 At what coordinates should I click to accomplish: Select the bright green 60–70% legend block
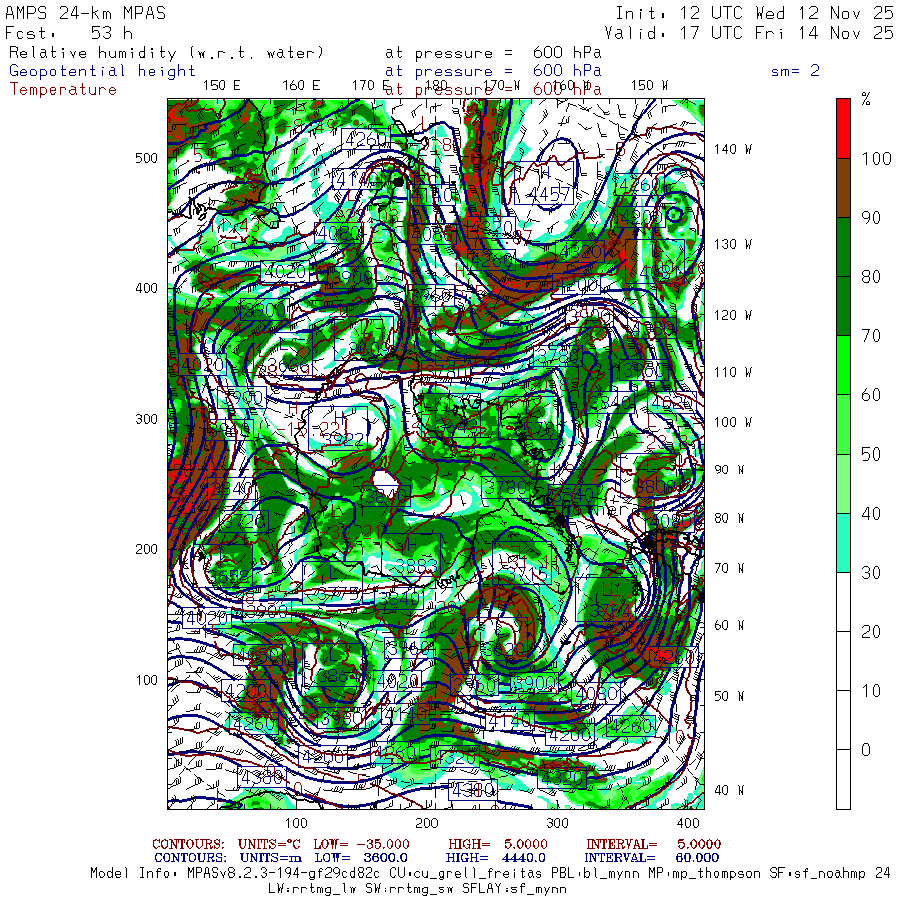click(x=843, y=365)
